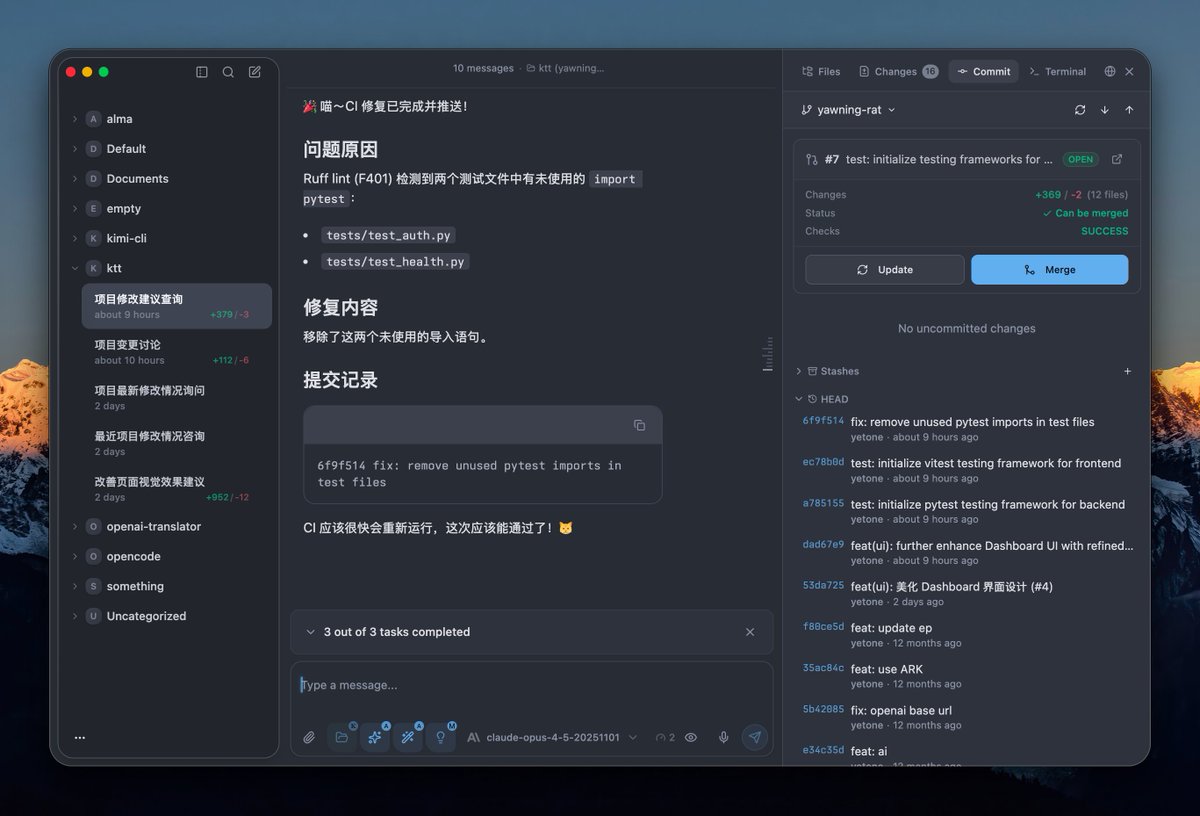This screenshot has width=1200, height=816.
Task: Select the something workspace
Action: (135, 586)
